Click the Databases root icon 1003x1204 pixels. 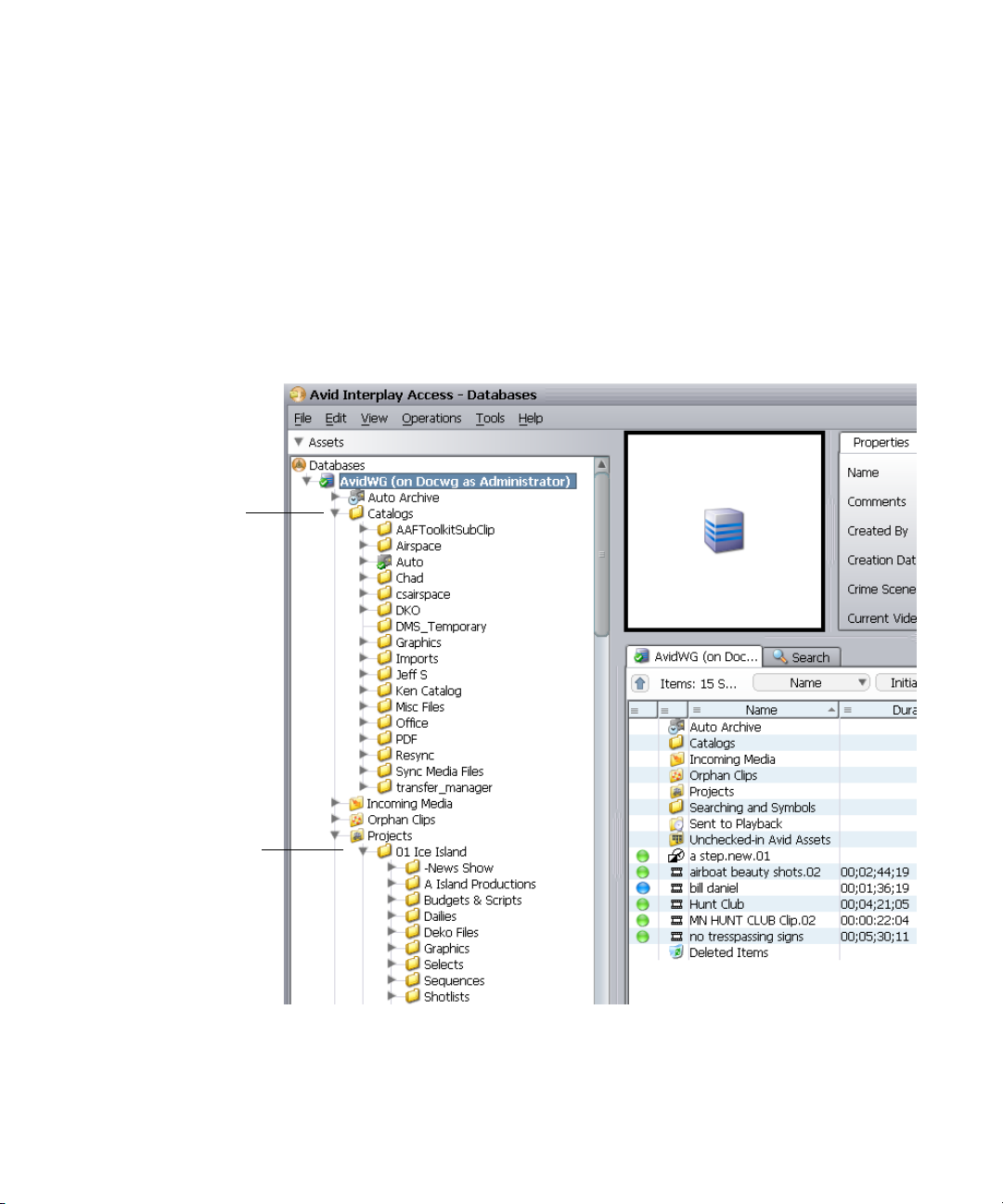click(299, 465)
